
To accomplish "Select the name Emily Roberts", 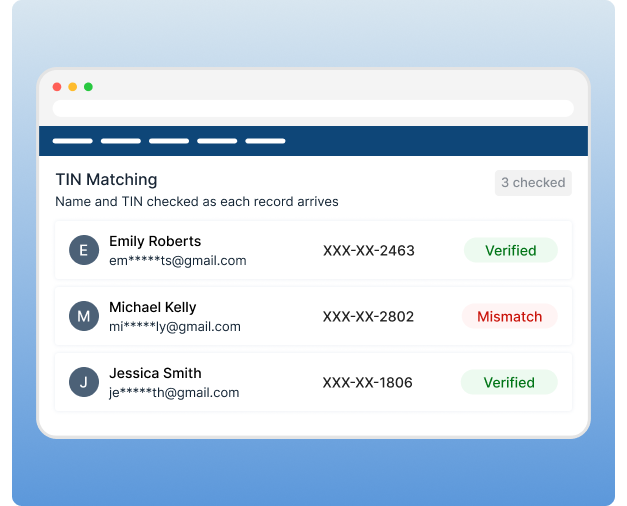I will (x=155, y=241).
